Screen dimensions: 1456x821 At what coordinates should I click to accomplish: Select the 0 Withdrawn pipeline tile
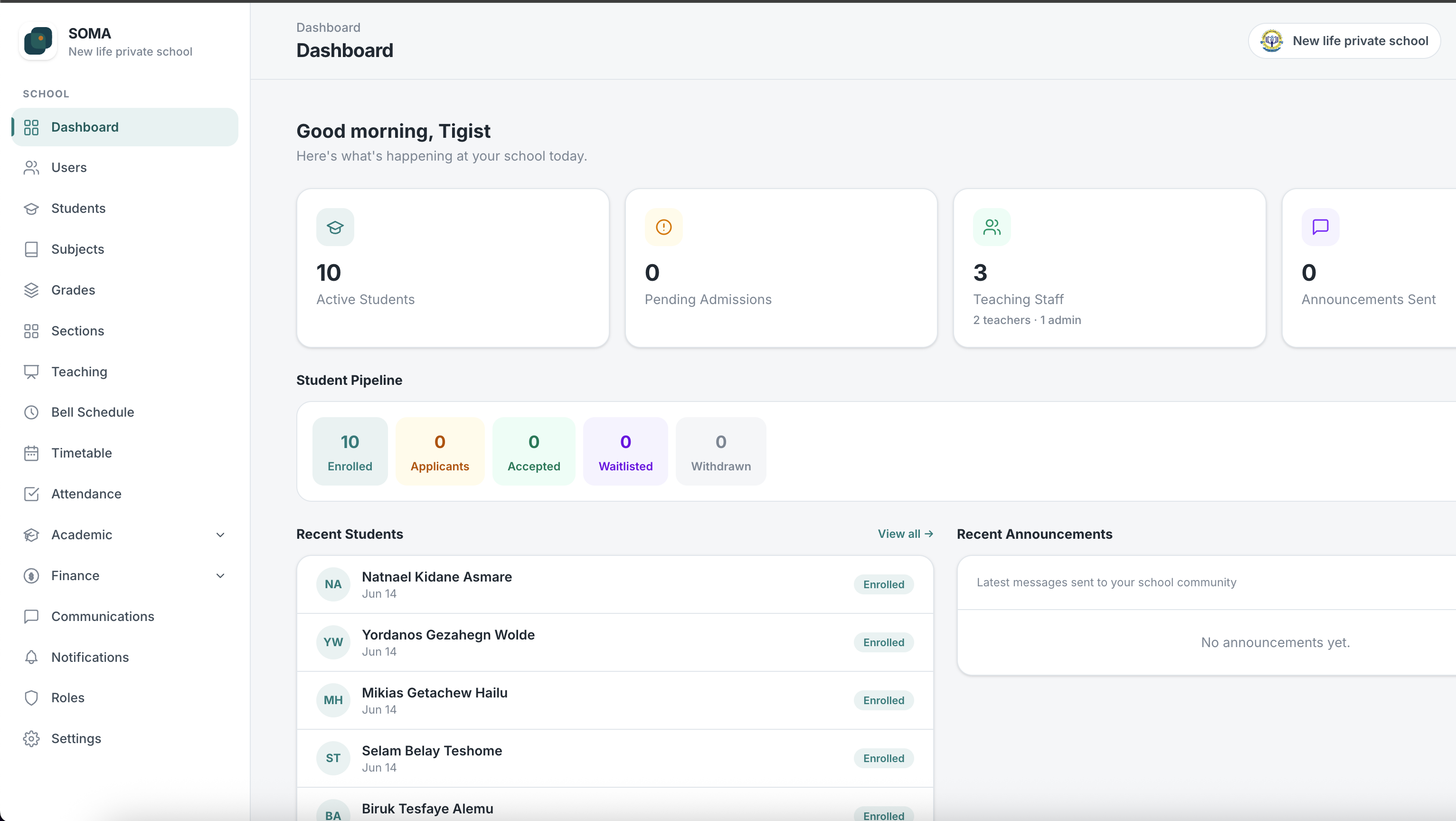coord(721,451)
